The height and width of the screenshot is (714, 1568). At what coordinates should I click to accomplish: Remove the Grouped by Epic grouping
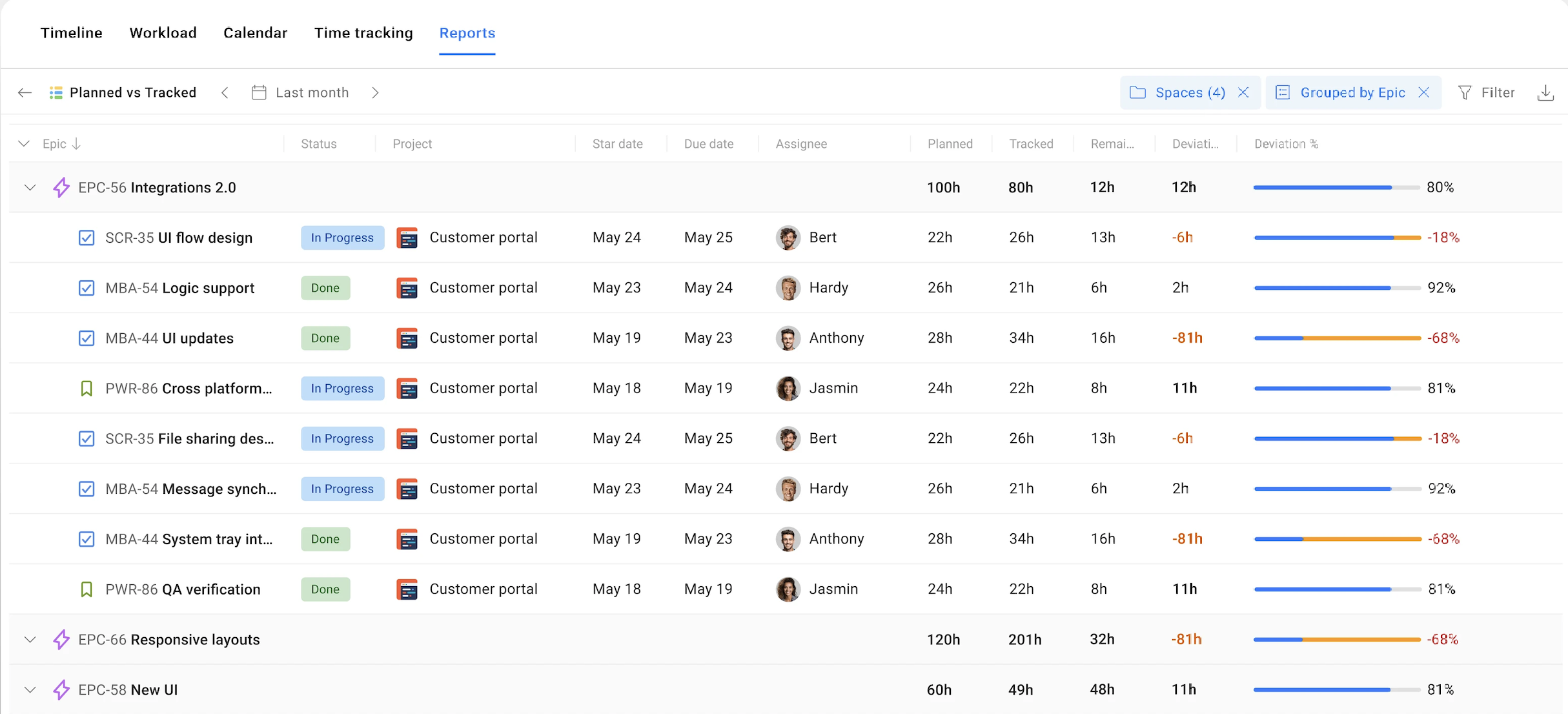[x=1423, y=93]
